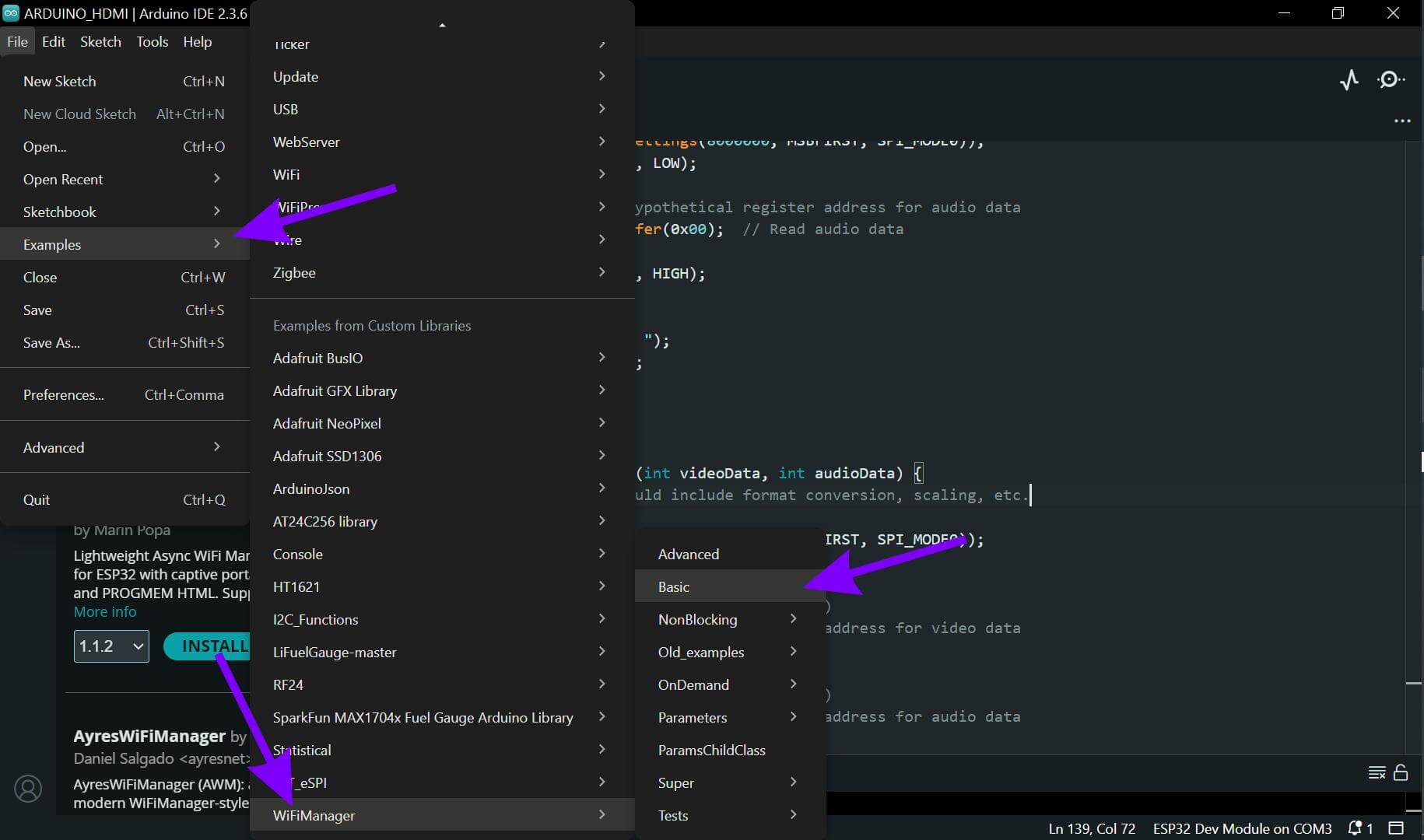Open the ParamsChildClass example

pyautogui.click(x=730, y=751)
